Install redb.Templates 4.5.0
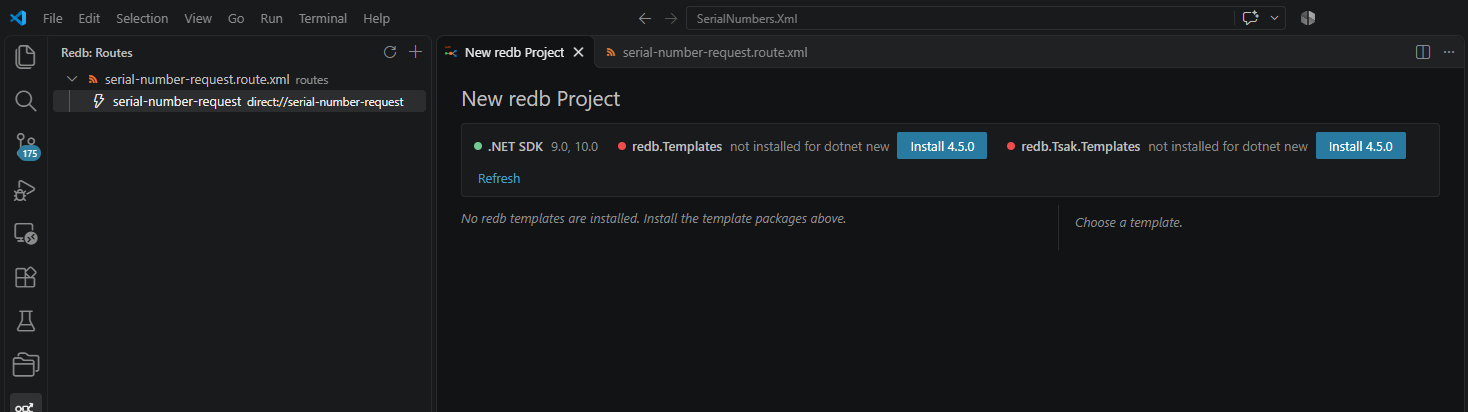Image resolution: width=1468 pixels, height=412 pixels. (942, 146)
